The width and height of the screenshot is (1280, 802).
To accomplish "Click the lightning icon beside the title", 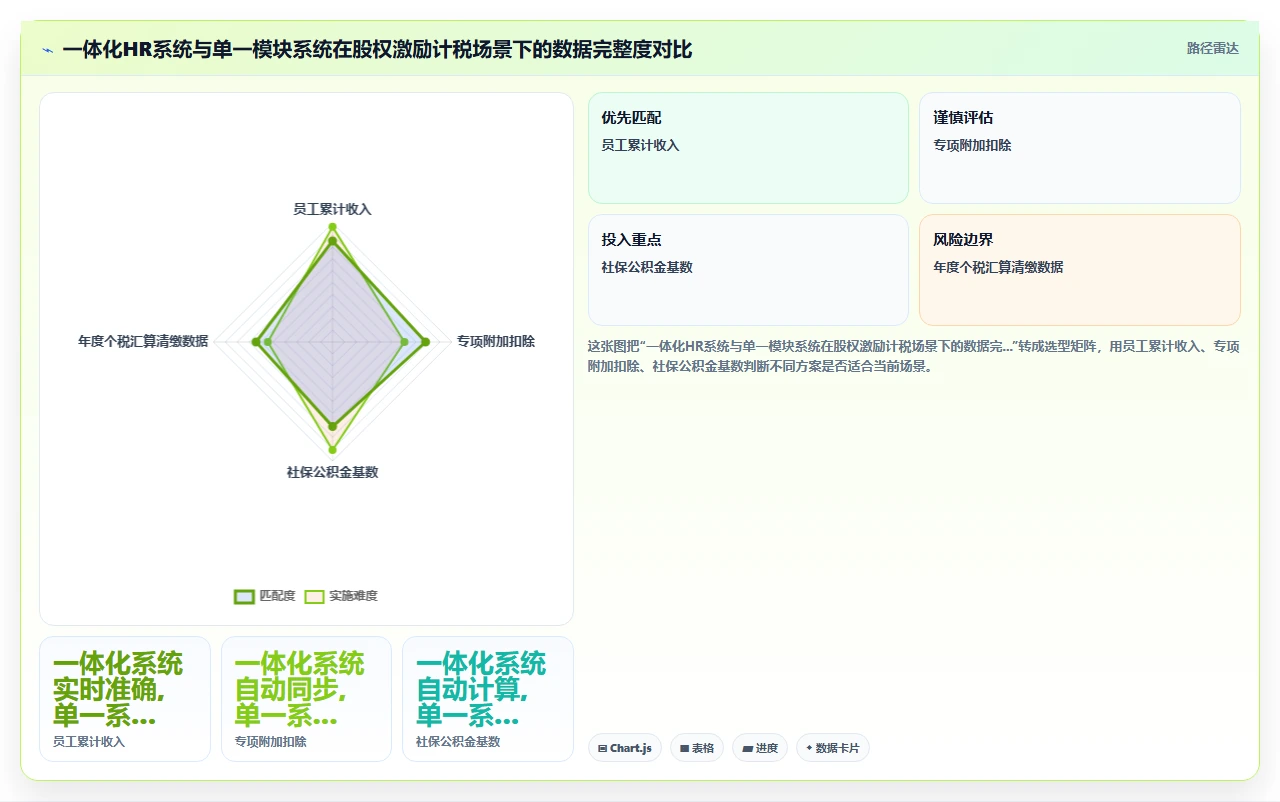I will pyautogui.click(x=47, y=50).
